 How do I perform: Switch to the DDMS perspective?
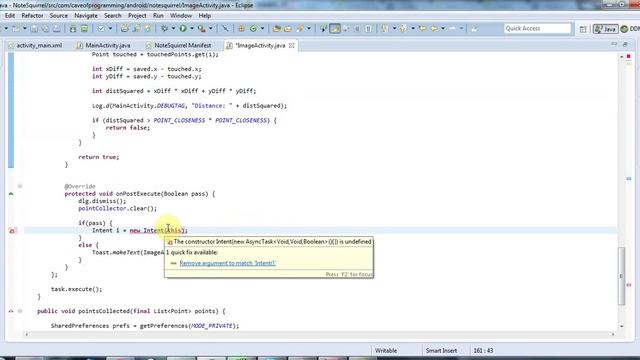tap(630, 29)
